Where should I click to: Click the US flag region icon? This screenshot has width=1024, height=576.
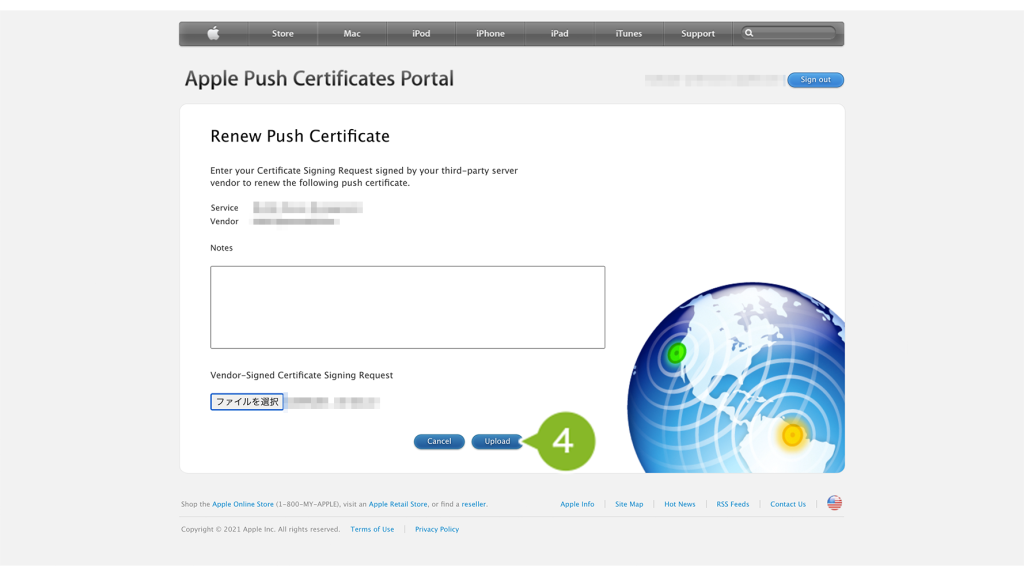pos(834,503)
